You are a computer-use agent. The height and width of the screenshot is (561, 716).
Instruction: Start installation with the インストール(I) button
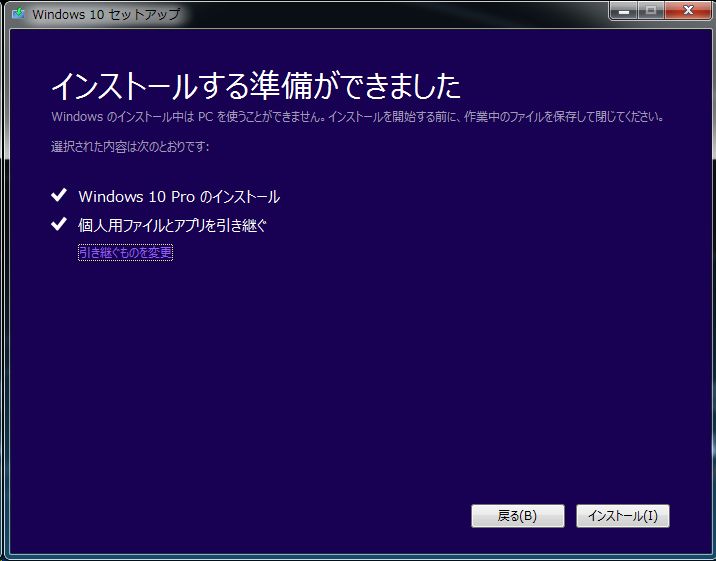(x=622, y=516)
